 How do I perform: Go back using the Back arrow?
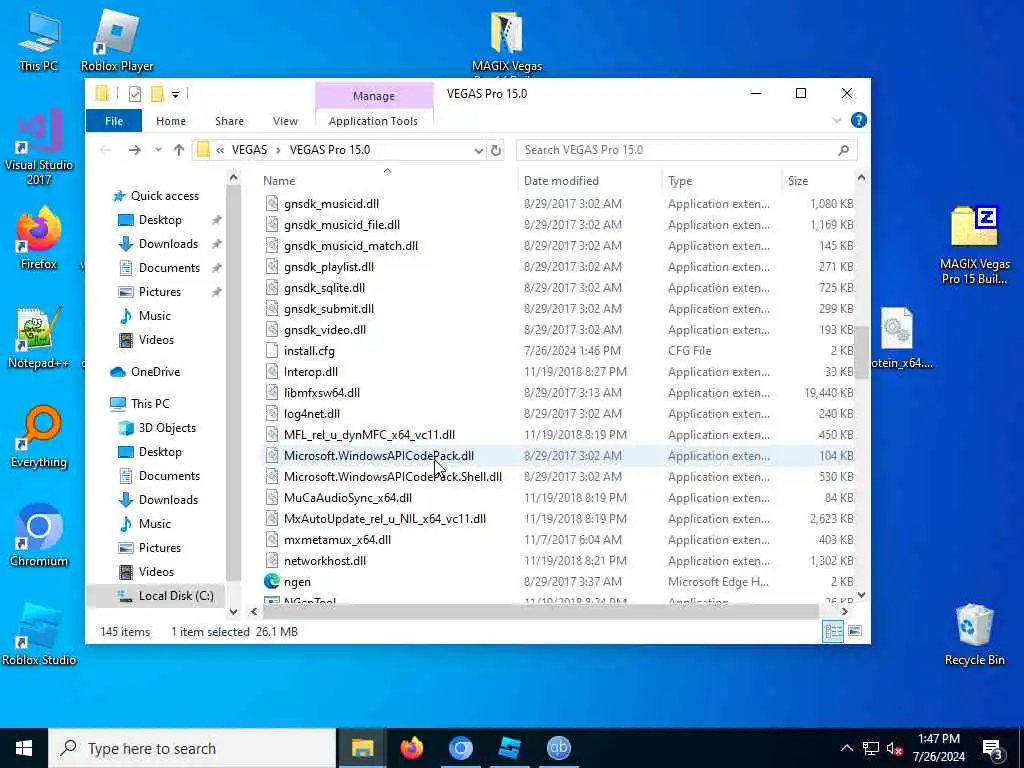point(106,150)
